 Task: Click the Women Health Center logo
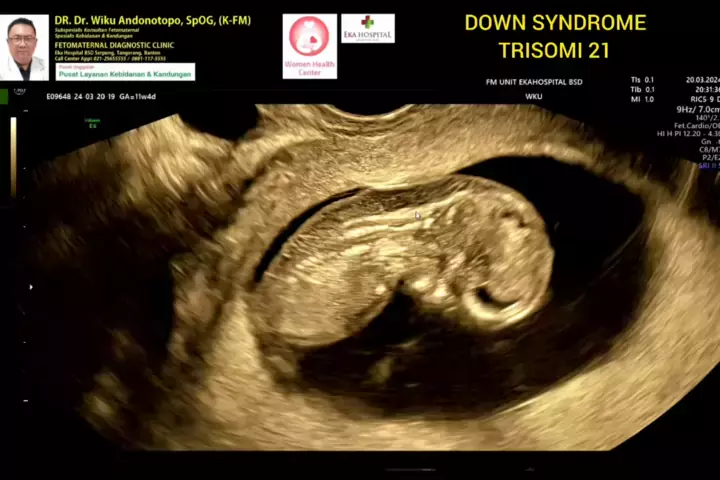[309, 45]
